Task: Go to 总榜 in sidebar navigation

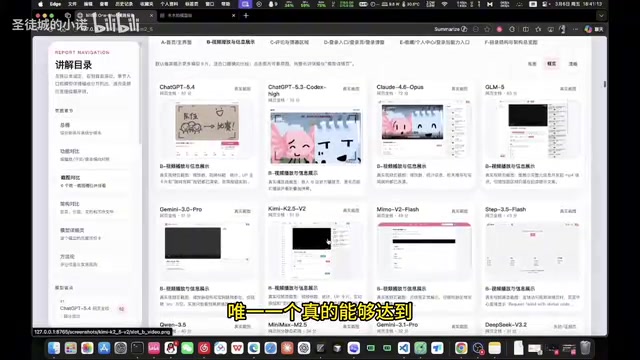Action: 94,129
